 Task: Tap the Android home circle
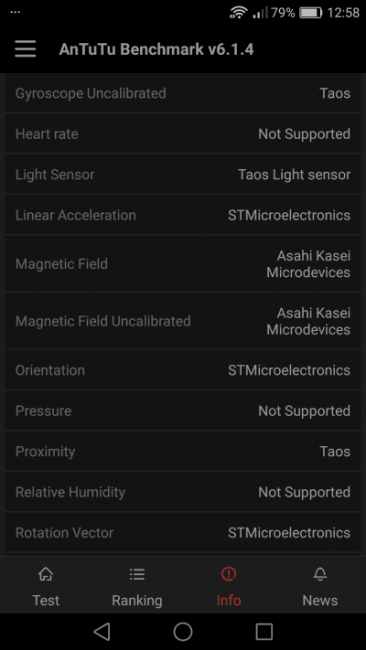point(183,631)
